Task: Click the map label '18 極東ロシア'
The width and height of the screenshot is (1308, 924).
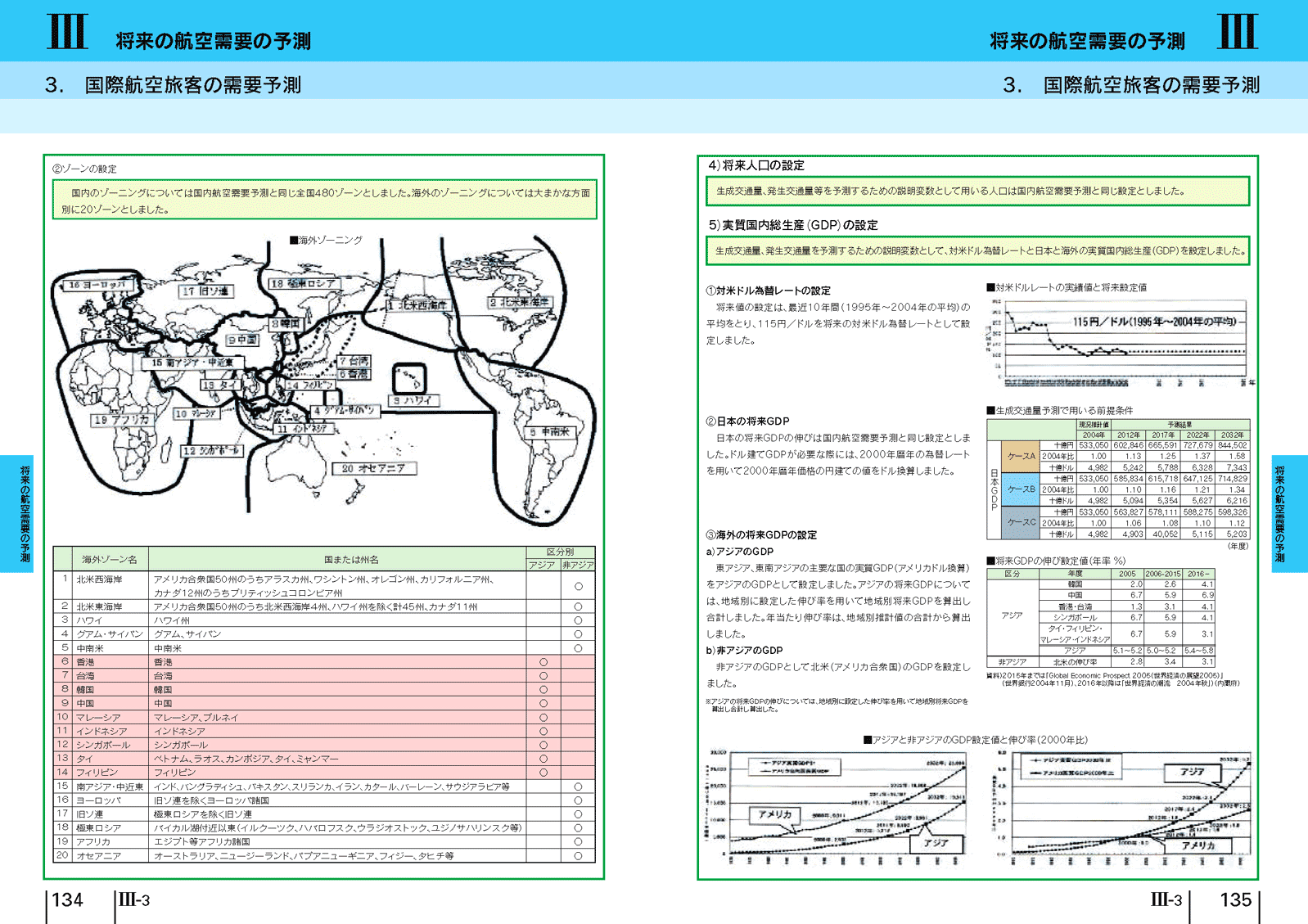Action: pyautogui.click(x=303, y=283)
